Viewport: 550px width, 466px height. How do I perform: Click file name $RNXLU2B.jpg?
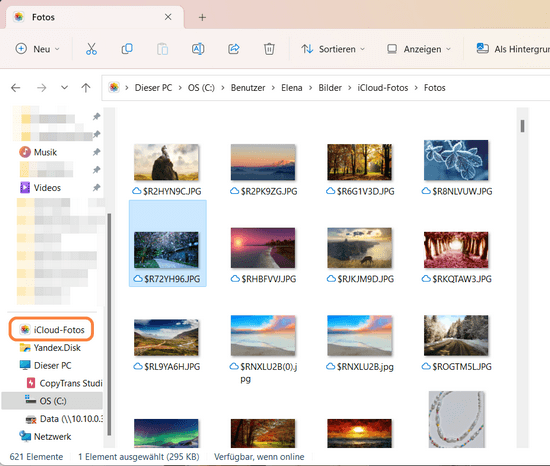click(x=365, y=367)
